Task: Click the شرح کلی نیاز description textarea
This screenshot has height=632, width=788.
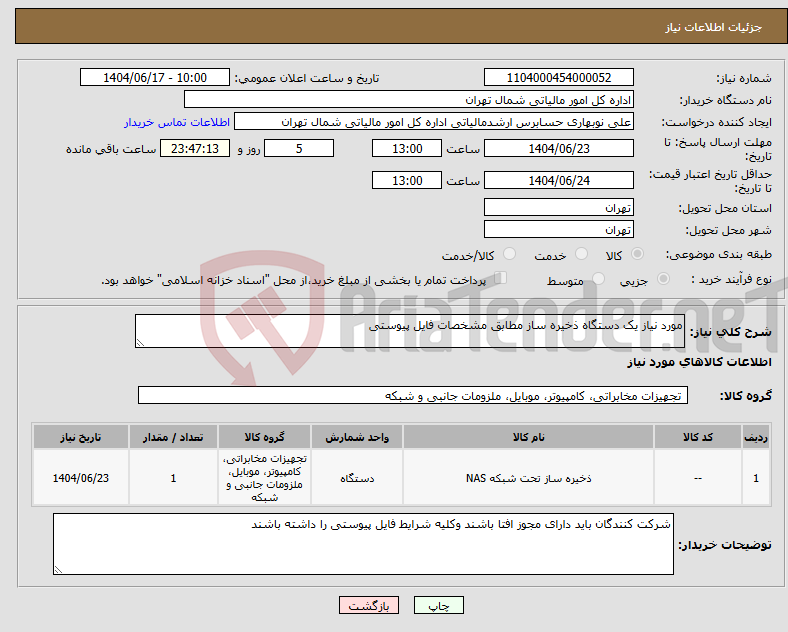Action: tap(410, 331)
